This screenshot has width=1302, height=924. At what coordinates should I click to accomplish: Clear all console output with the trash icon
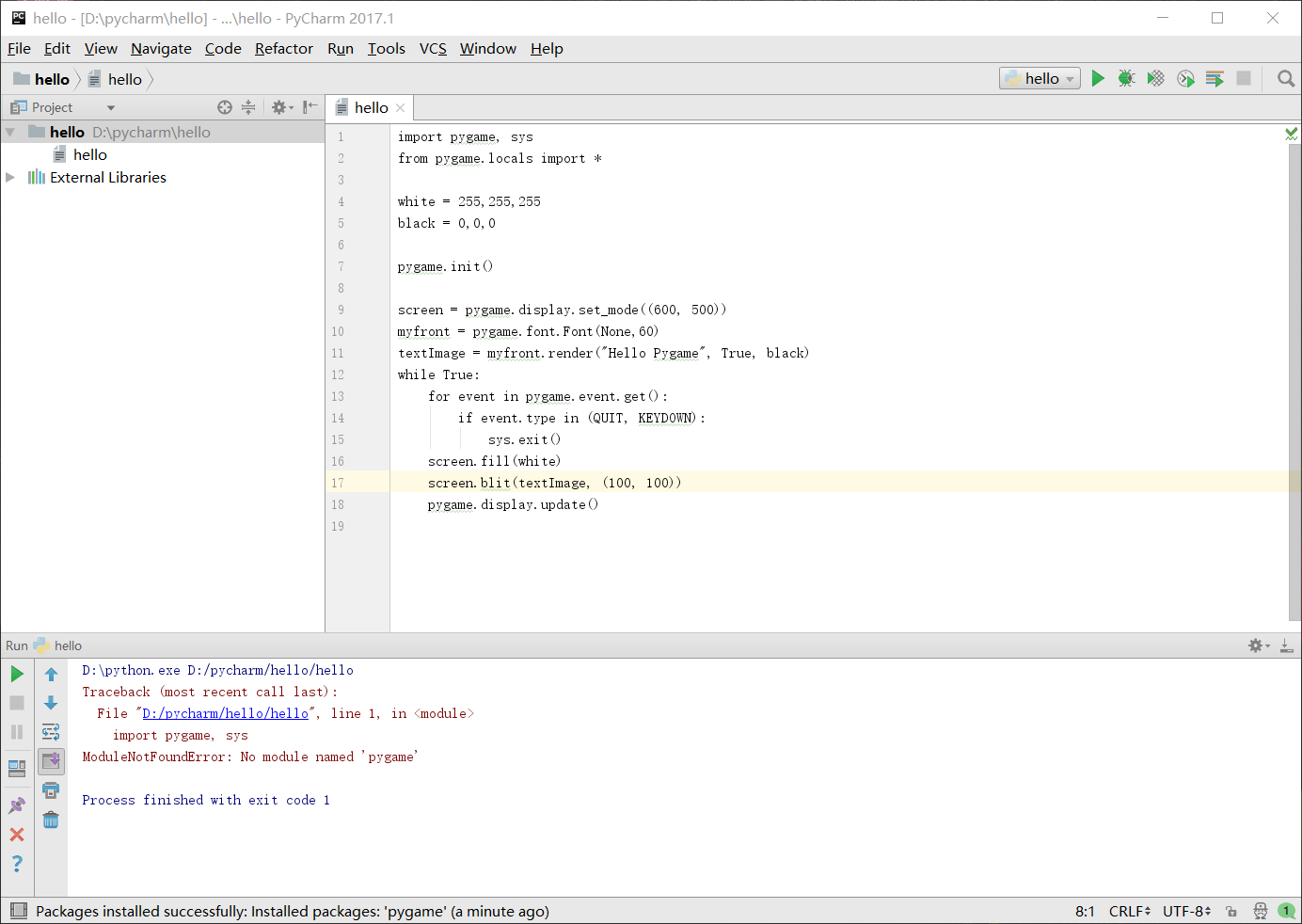pos(51,820)
